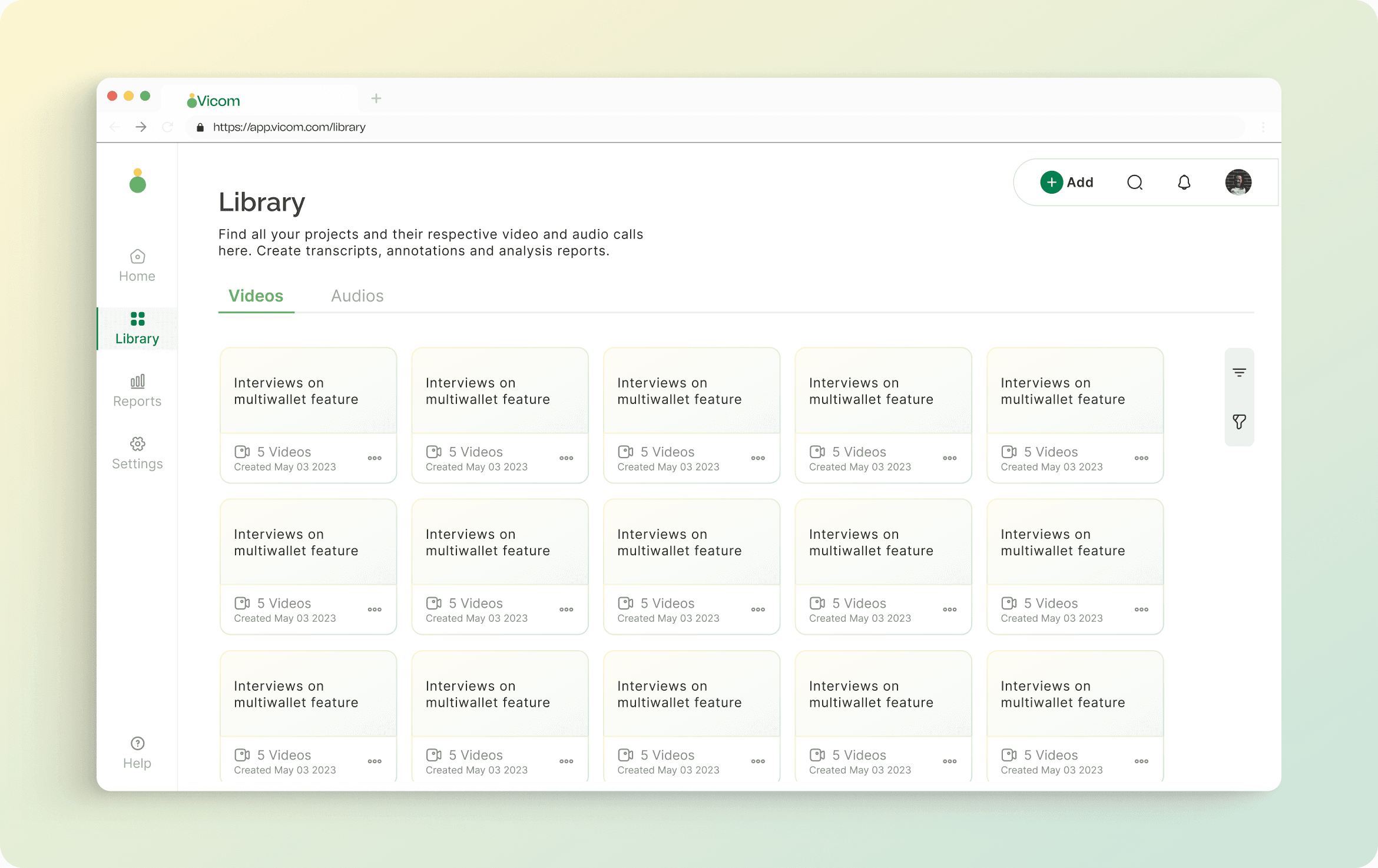Open more options on first project card
The image size is (1378, 868).
tap(375, 458)
